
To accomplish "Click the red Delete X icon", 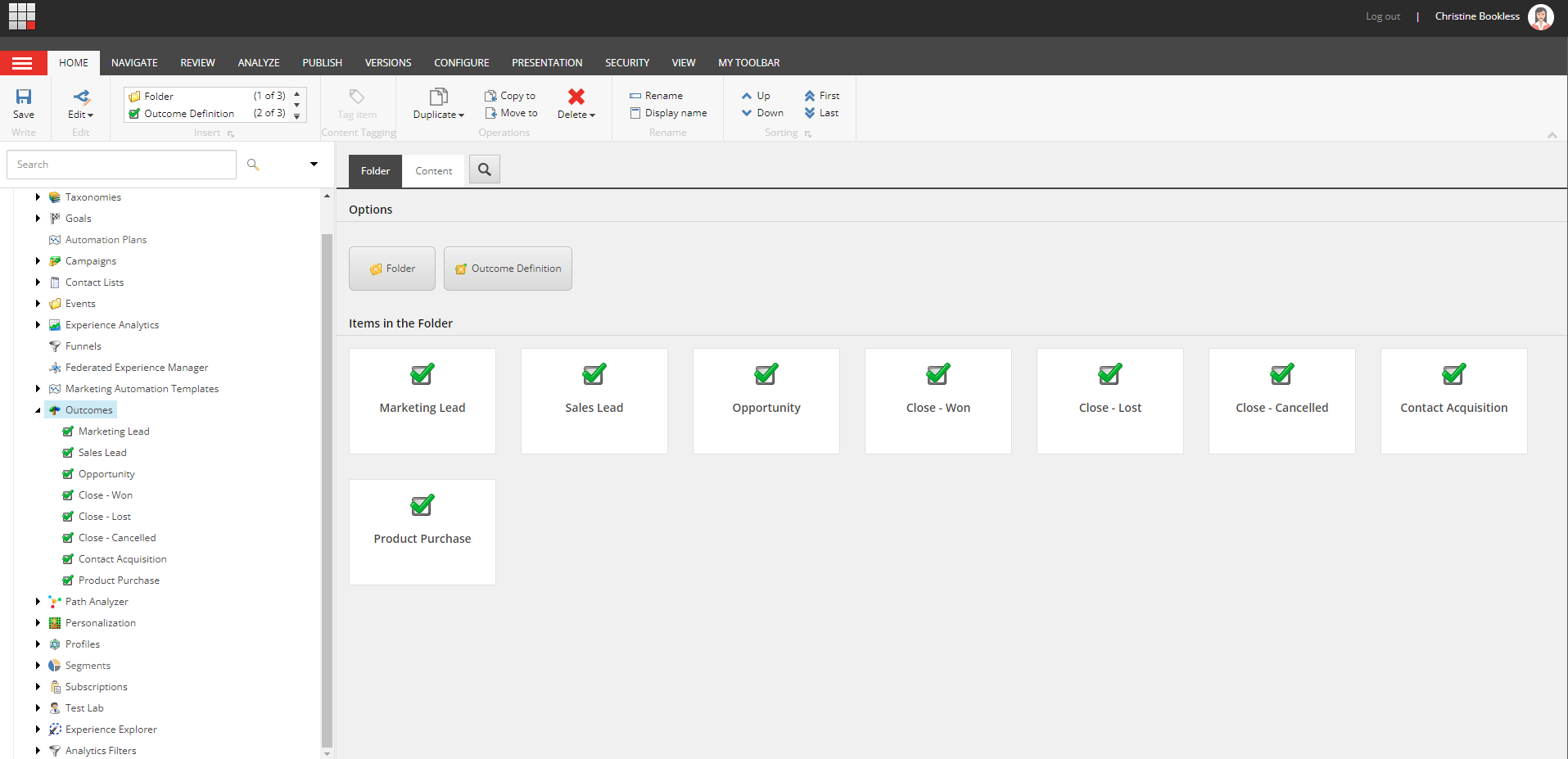I will tap(576, 97).
